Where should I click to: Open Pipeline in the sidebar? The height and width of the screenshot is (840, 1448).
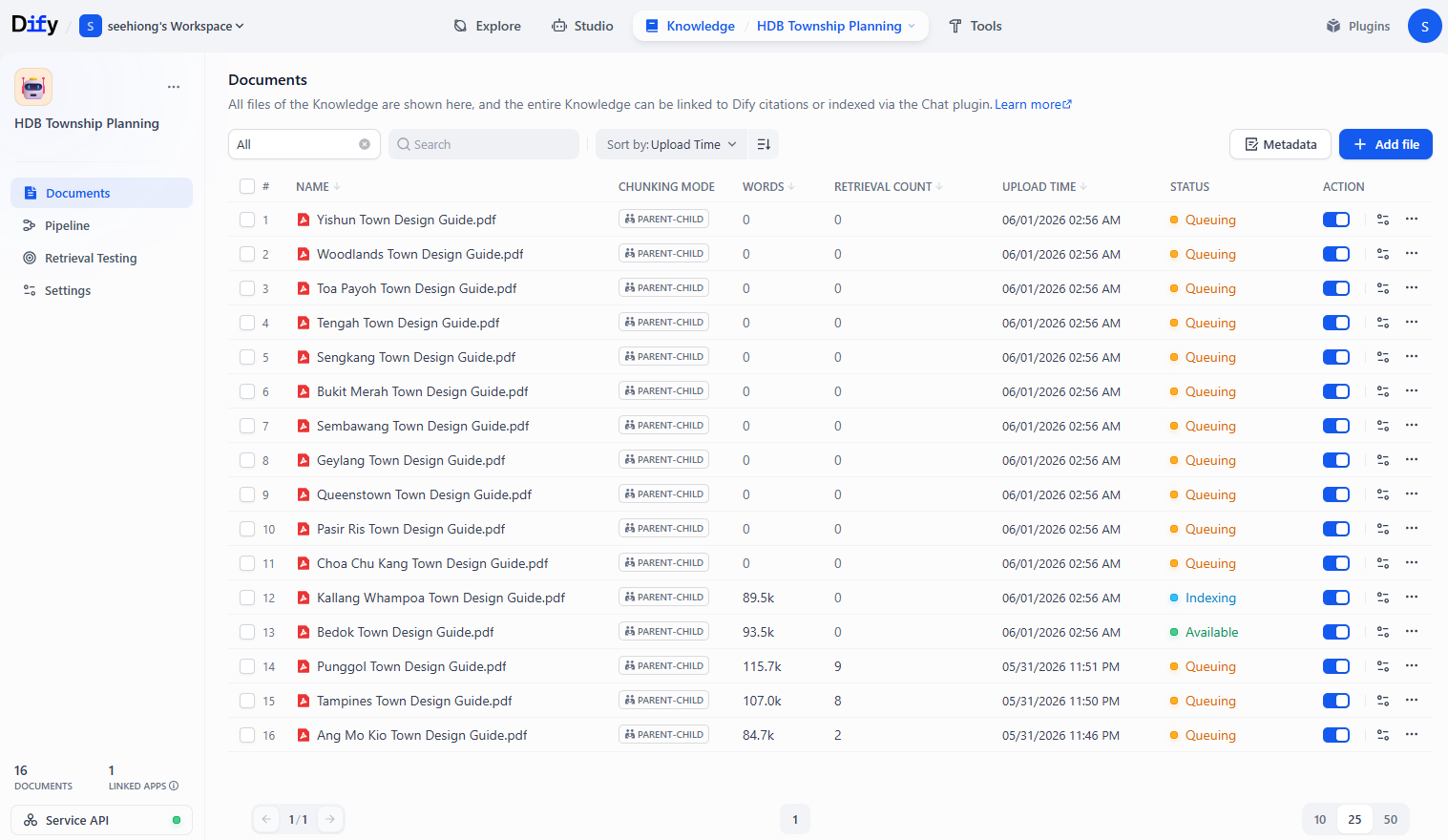click(x=101, y=225)
